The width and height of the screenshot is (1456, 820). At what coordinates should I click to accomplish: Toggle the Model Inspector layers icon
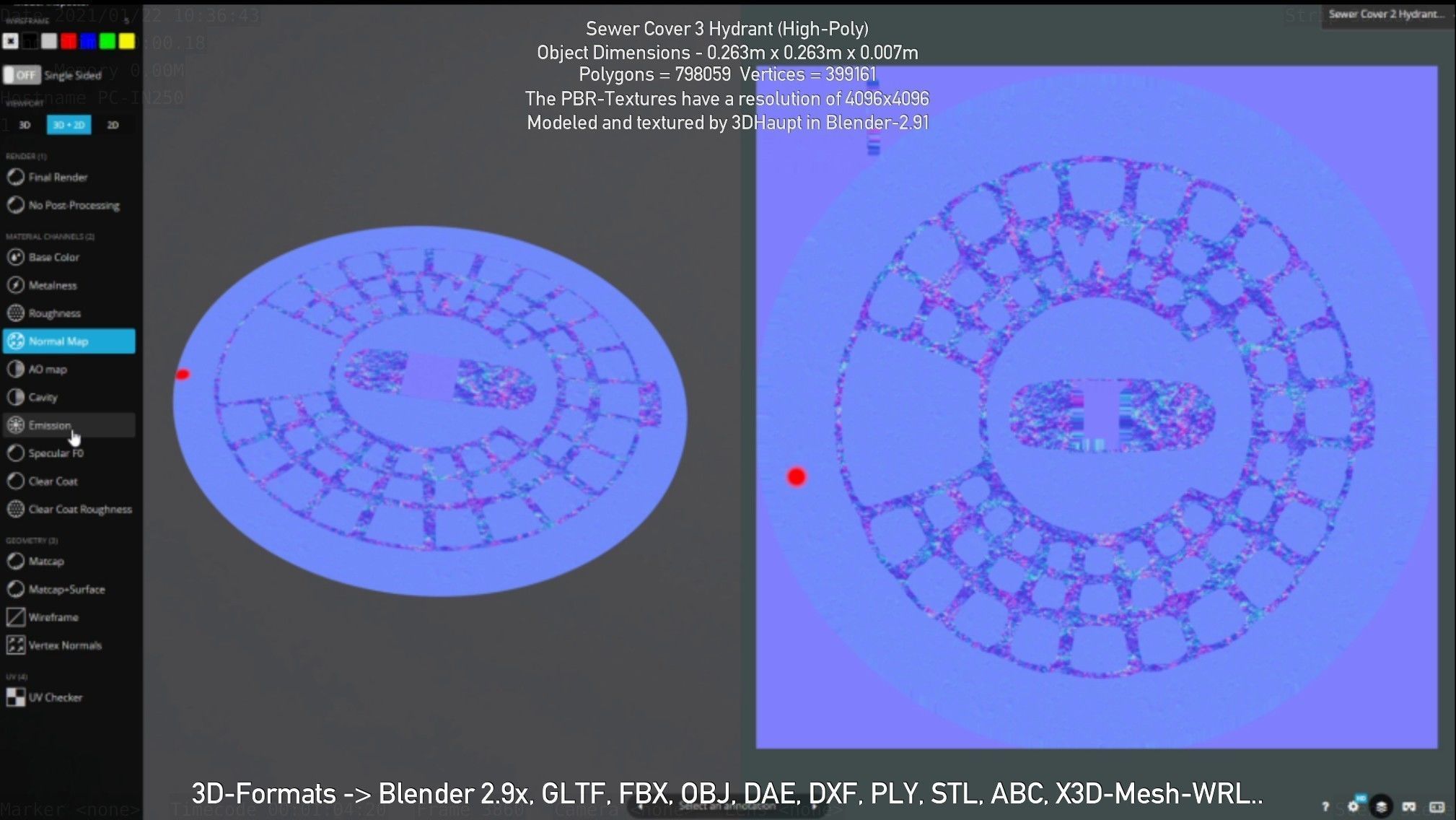click(1381, 806)
